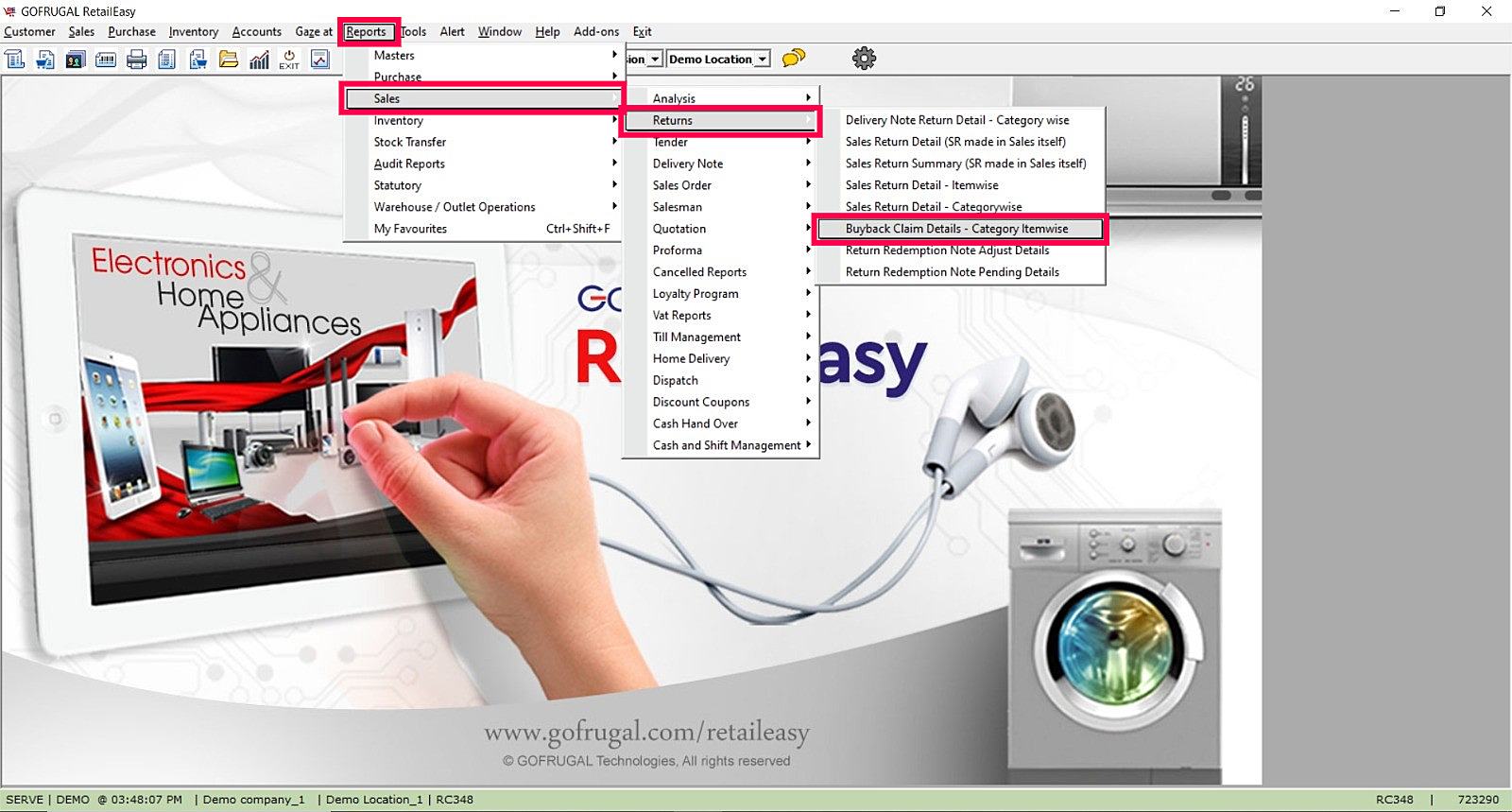Screen dimensions: 1512x812
Task: Expand the Delivery Note submenu
Action: click(x=721, y=164)
